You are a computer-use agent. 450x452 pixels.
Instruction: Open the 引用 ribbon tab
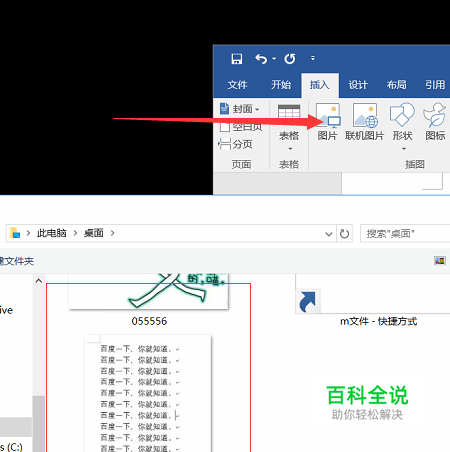click(x=435, y=85)
